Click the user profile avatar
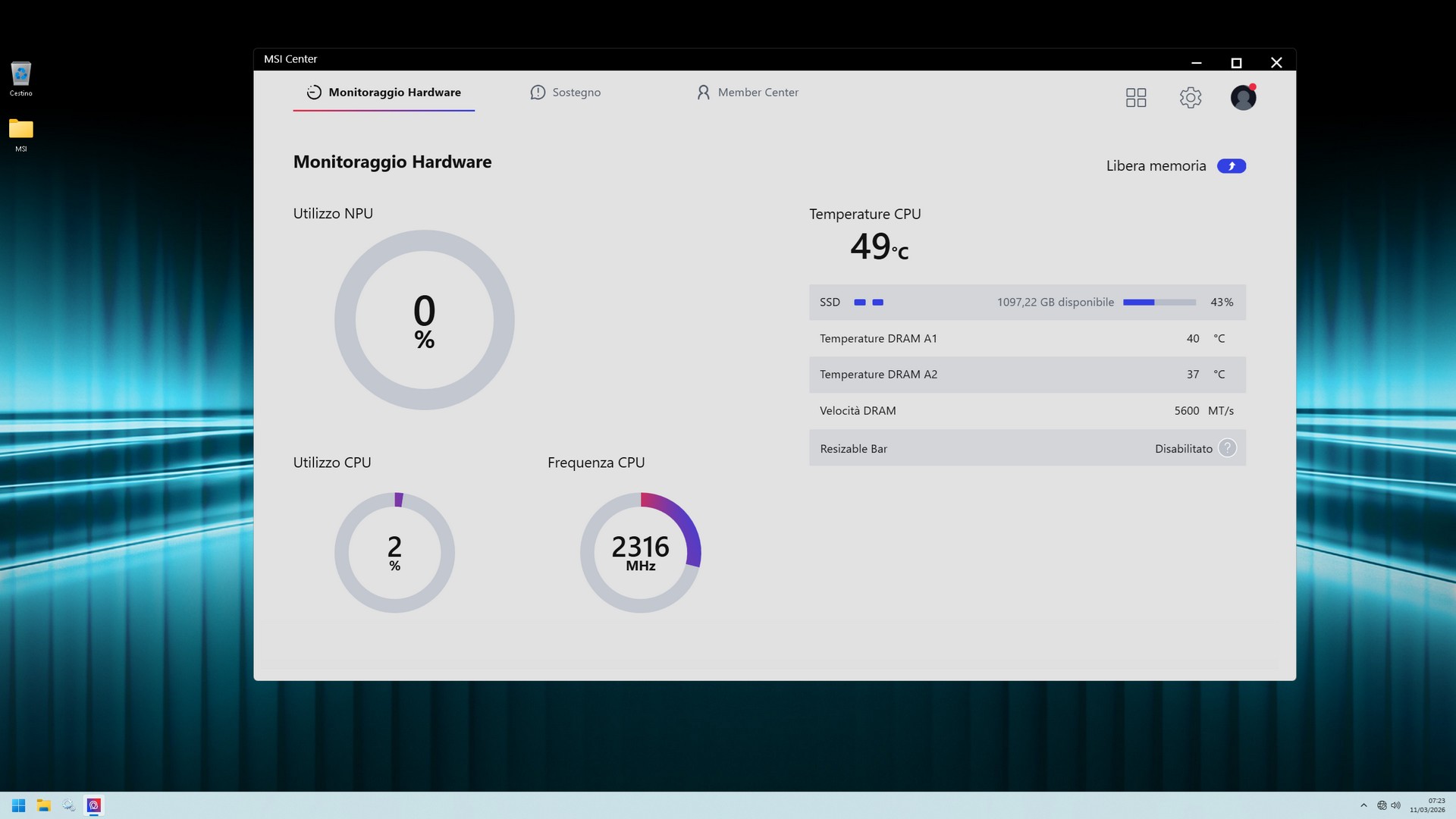Image resolution: width=1456 pixels, height=819 pixels. [1242, 97]
